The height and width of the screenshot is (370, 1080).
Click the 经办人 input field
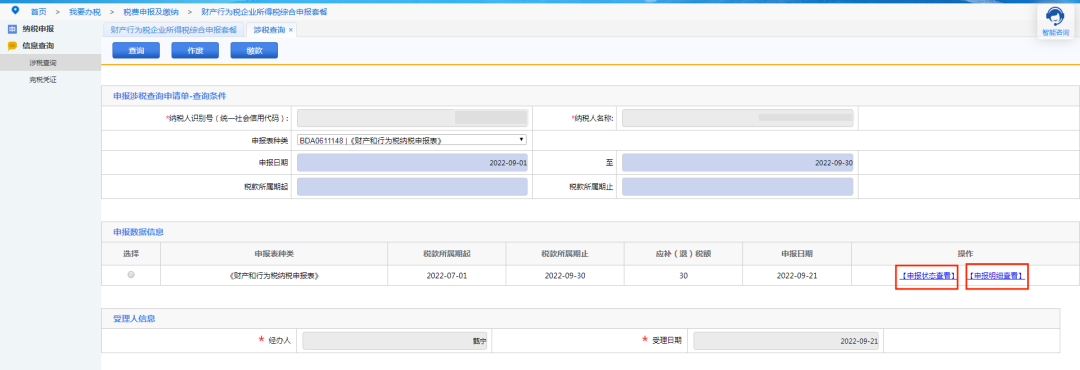(x=395, y=341)
